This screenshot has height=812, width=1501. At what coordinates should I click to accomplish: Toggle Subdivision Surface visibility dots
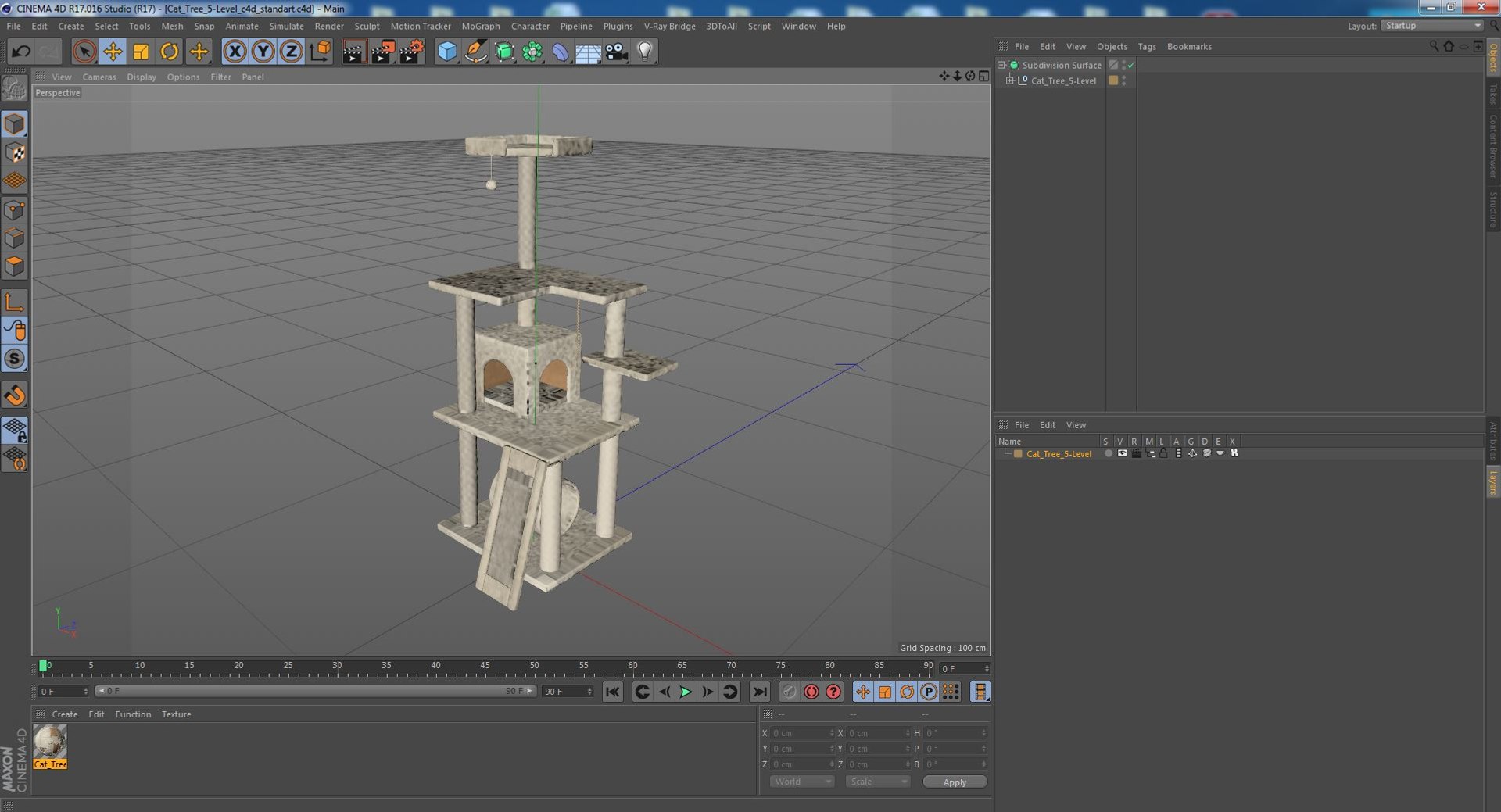pyautogui.click(x=1123, y=65)
